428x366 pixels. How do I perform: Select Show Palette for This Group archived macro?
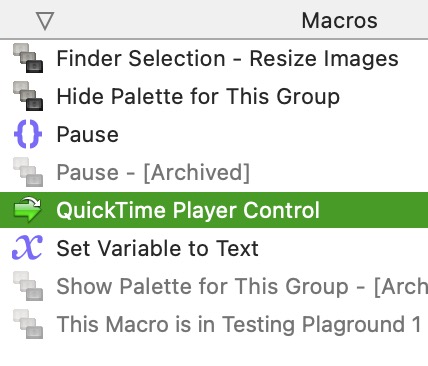tap(214, 286)
